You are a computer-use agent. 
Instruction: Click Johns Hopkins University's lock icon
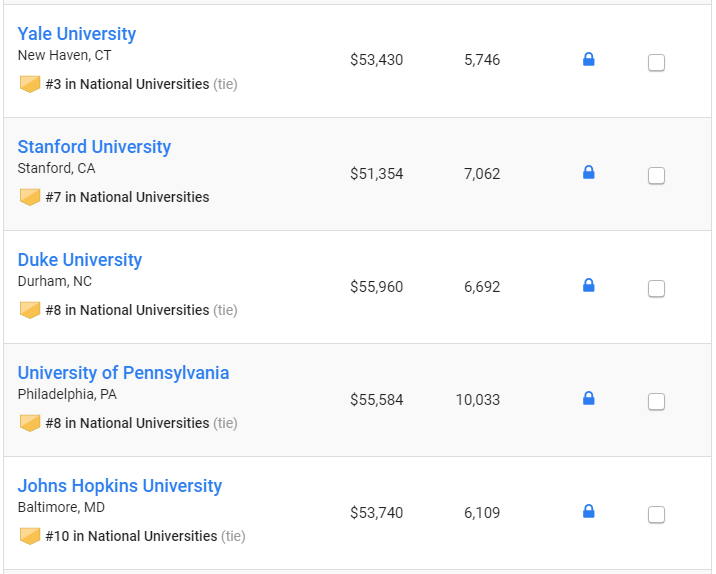589,511
